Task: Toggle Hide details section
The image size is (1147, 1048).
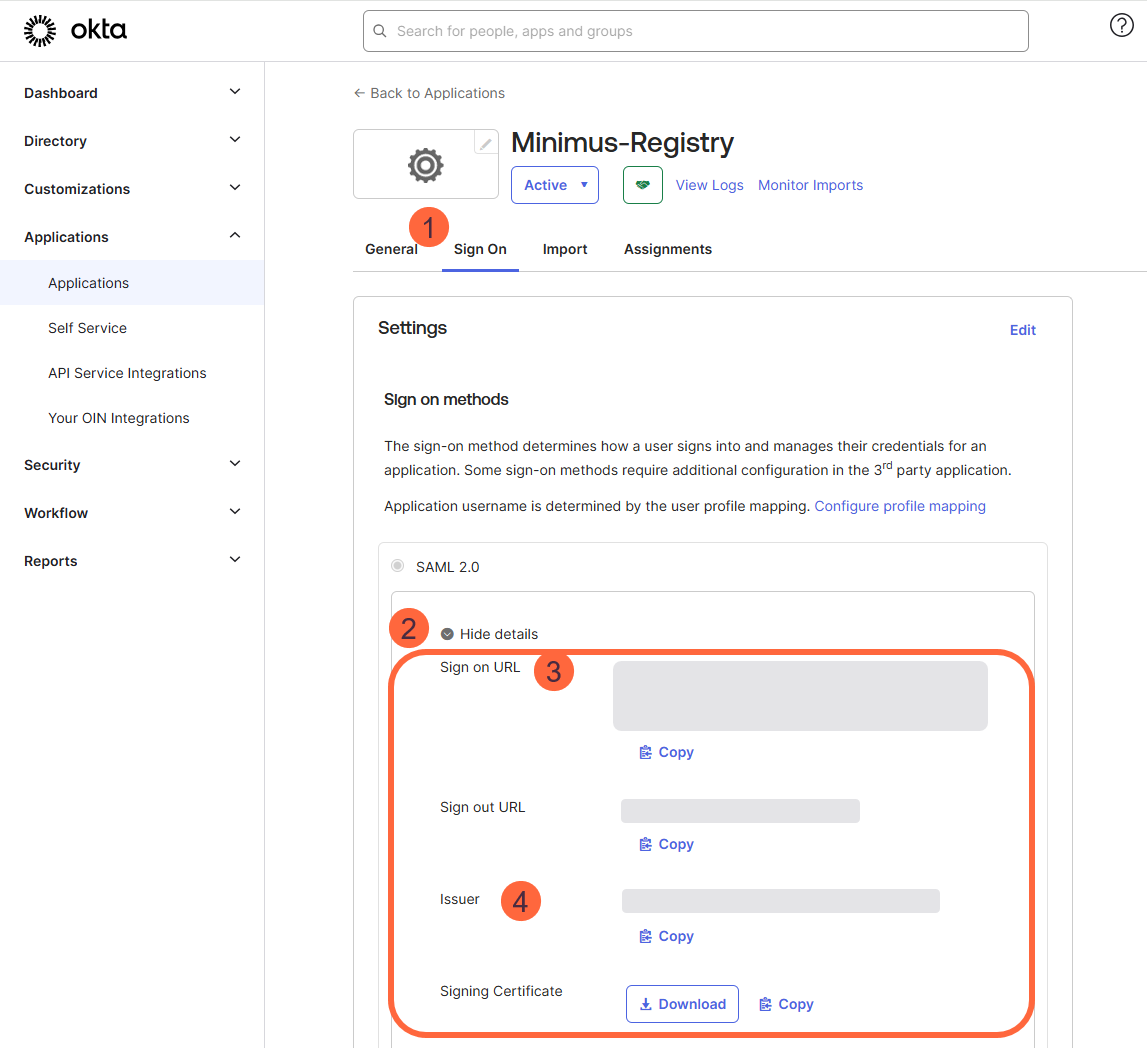Action: 489,634
